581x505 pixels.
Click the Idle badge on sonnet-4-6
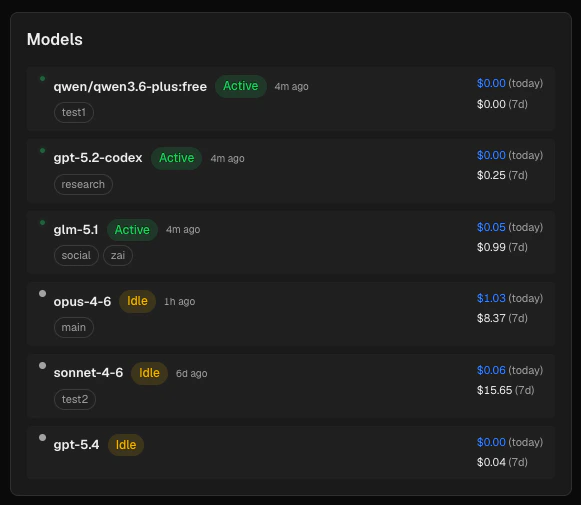point(149,373)
